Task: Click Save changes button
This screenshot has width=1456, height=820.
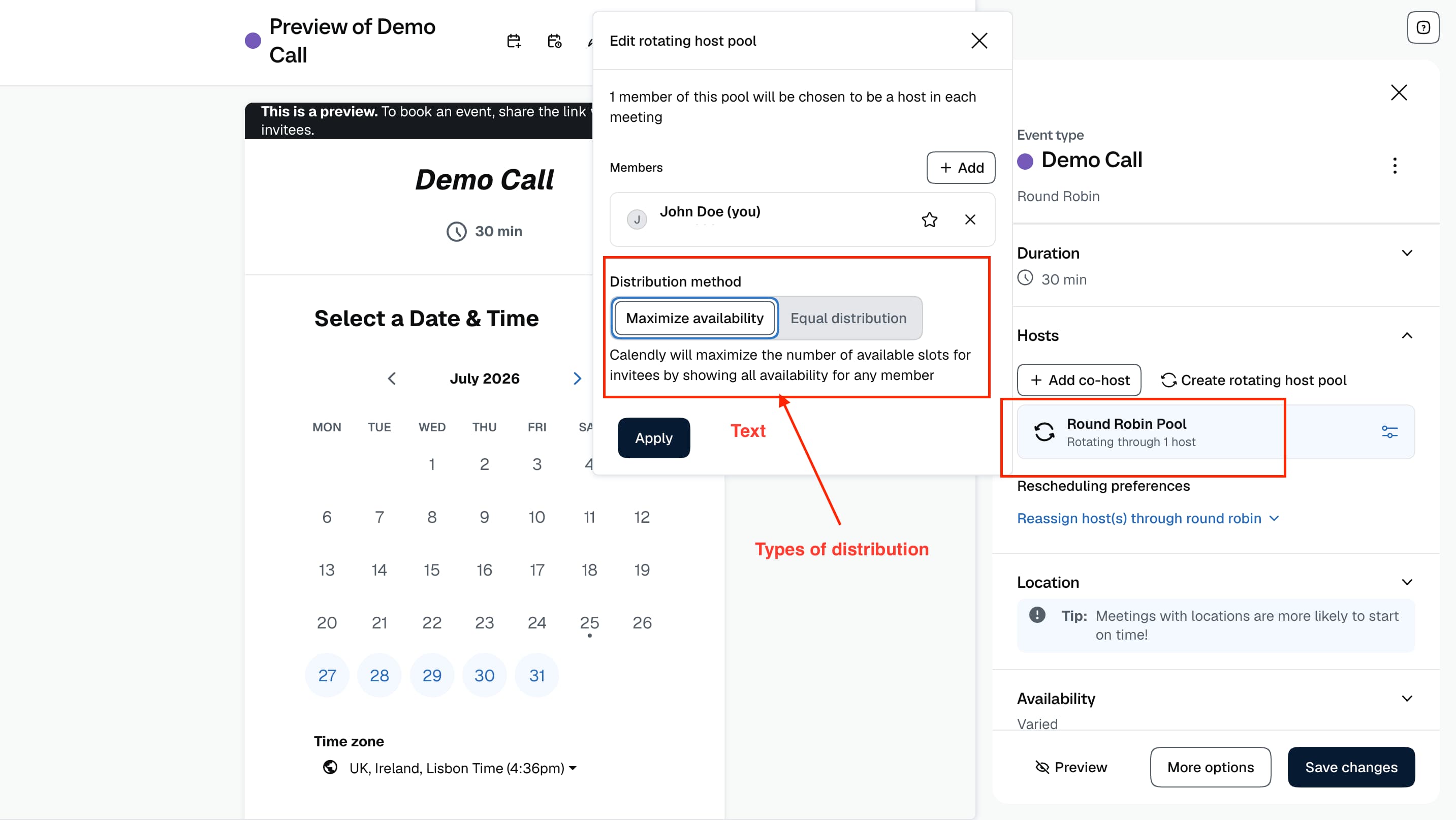Action: point(1351,767)
